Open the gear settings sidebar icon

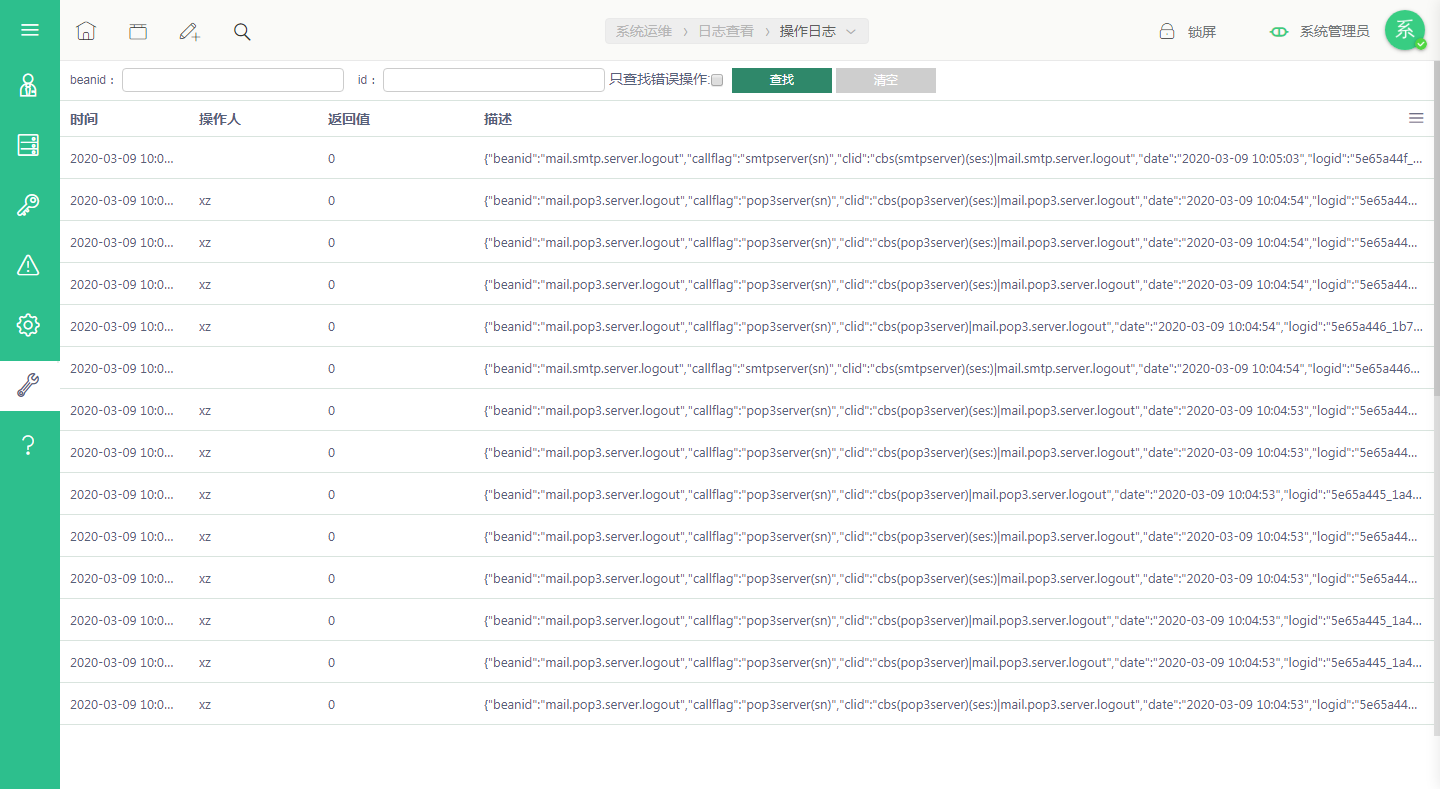click(29, 325)
